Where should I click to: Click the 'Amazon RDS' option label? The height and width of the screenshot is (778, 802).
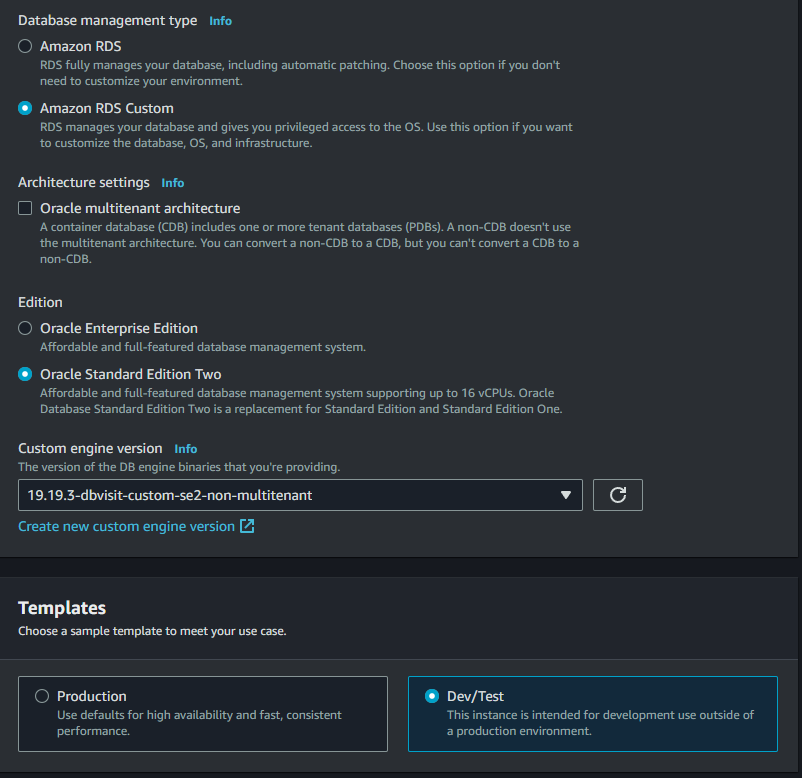point(81,47)
